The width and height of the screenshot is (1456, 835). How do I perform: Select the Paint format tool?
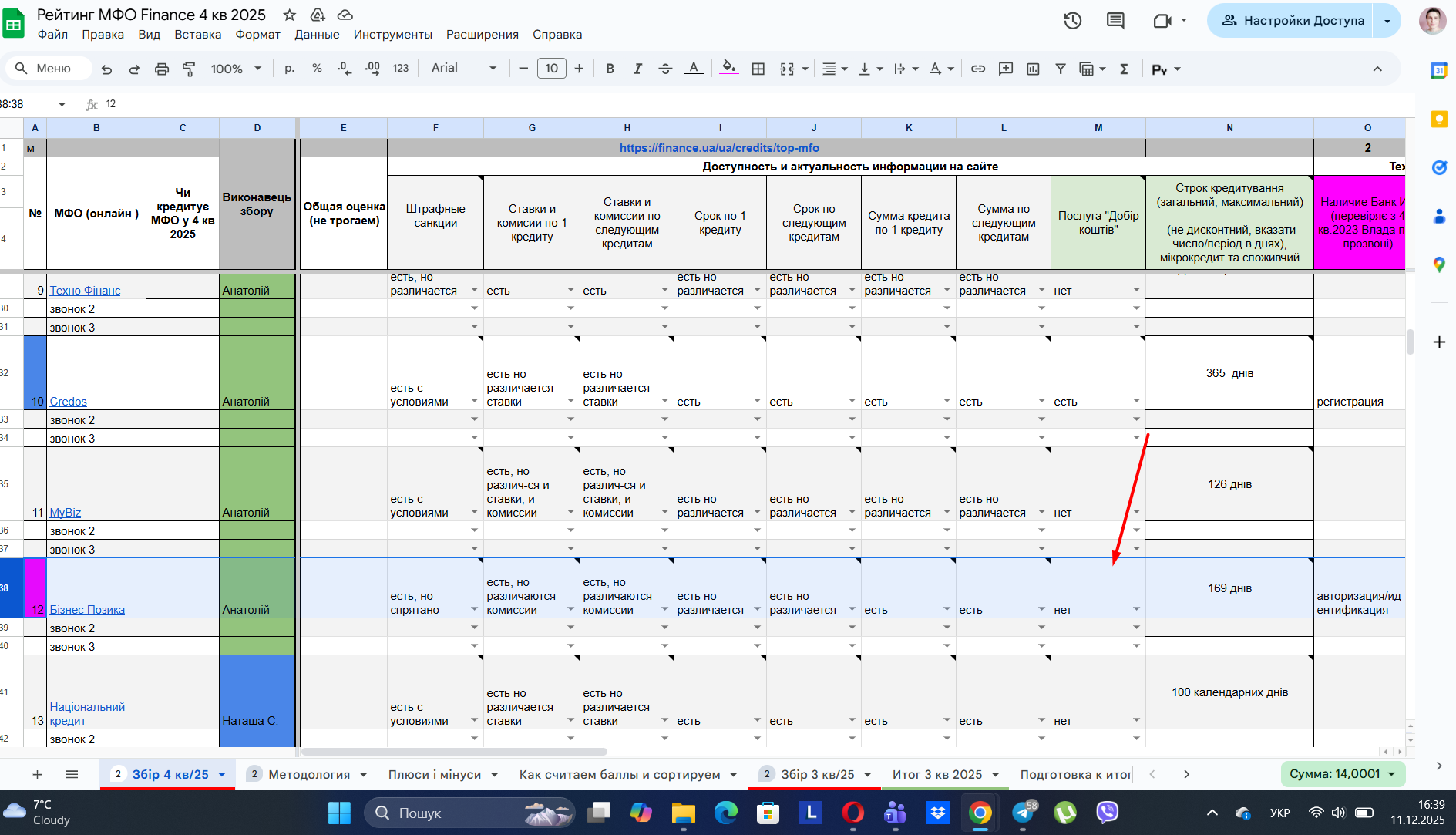[x=189, y=69]
